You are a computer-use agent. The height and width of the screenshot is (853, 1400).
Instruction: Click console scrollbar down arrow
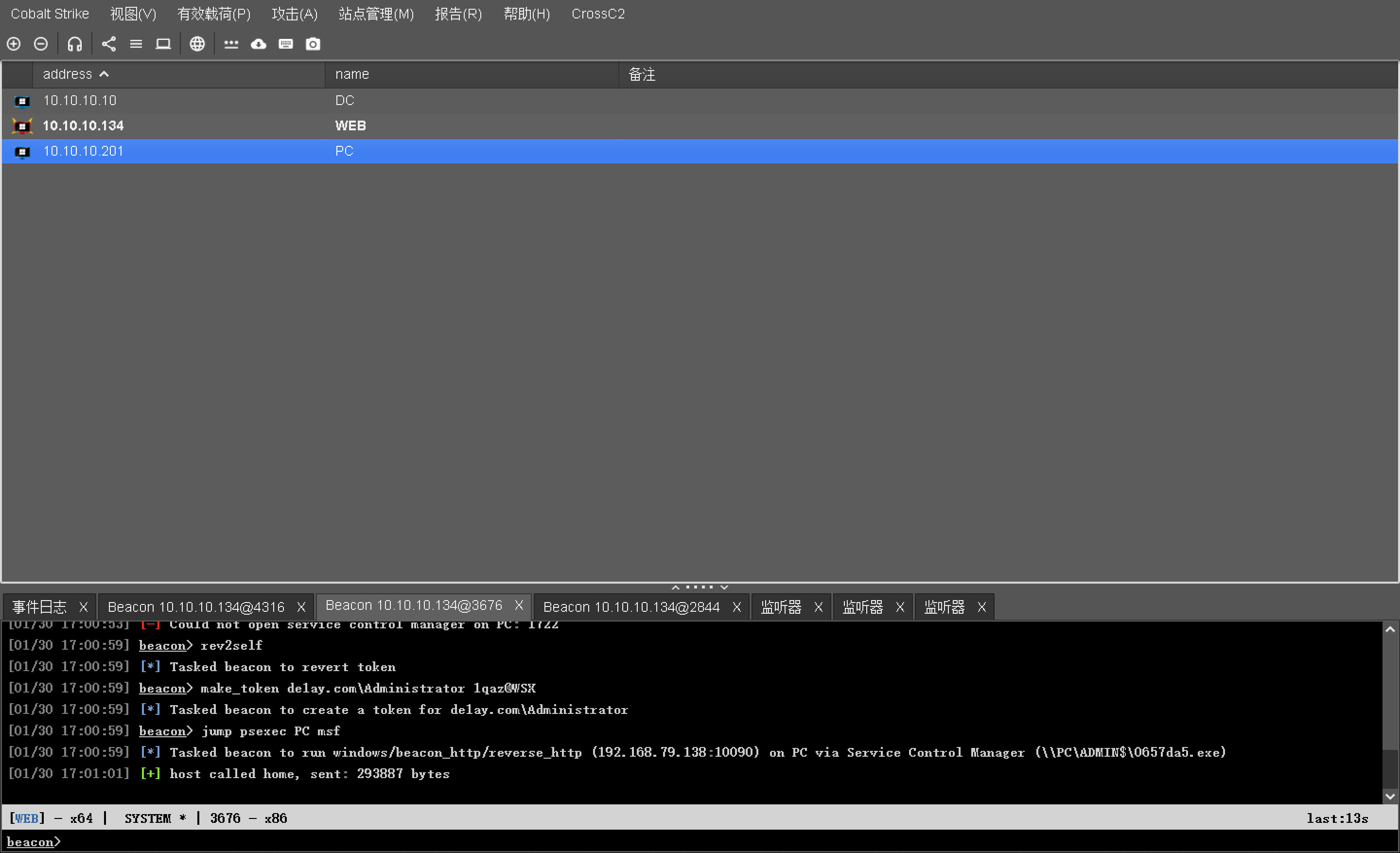pos(1390,796)
